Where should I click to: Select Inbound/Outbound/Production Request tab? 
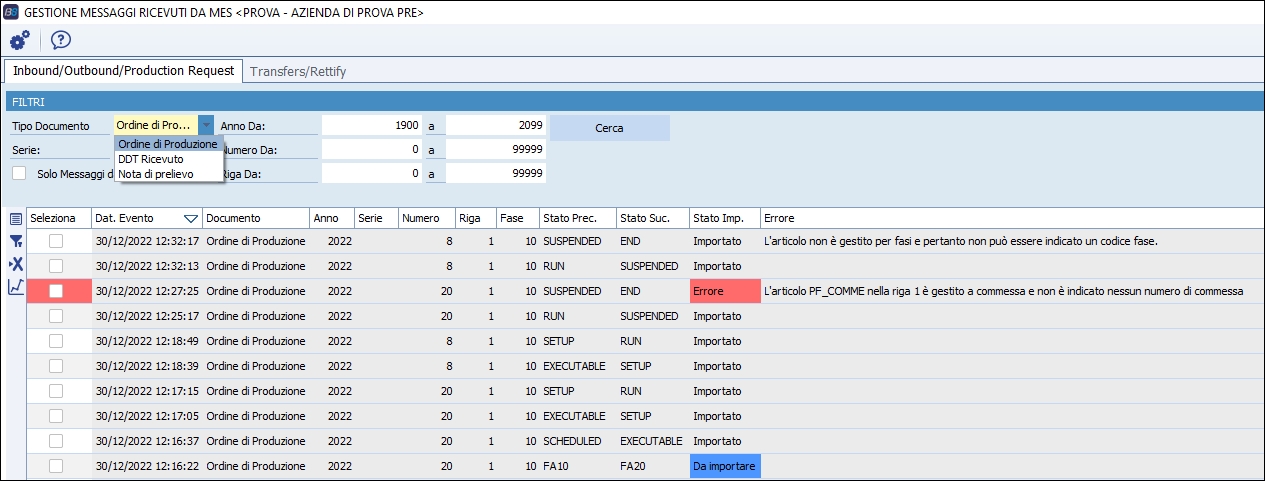124,71
